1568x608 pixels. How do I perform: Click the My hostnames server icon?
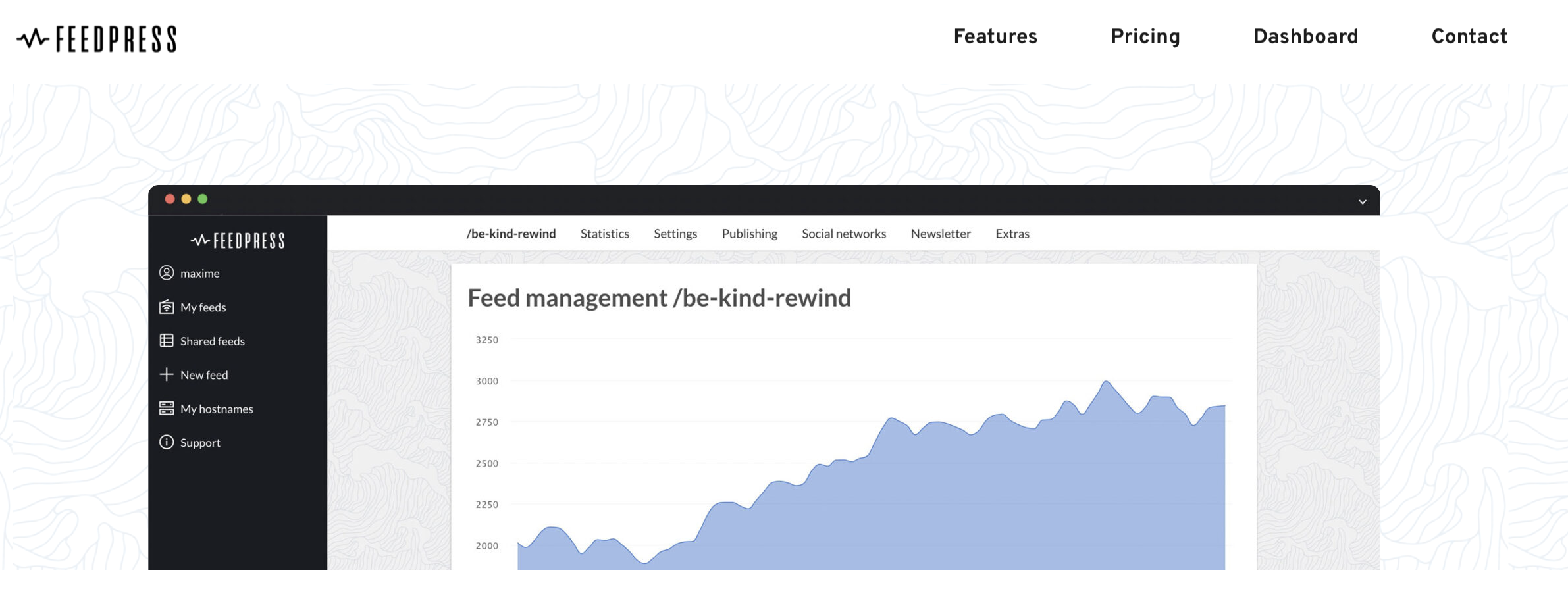point(167,409)
